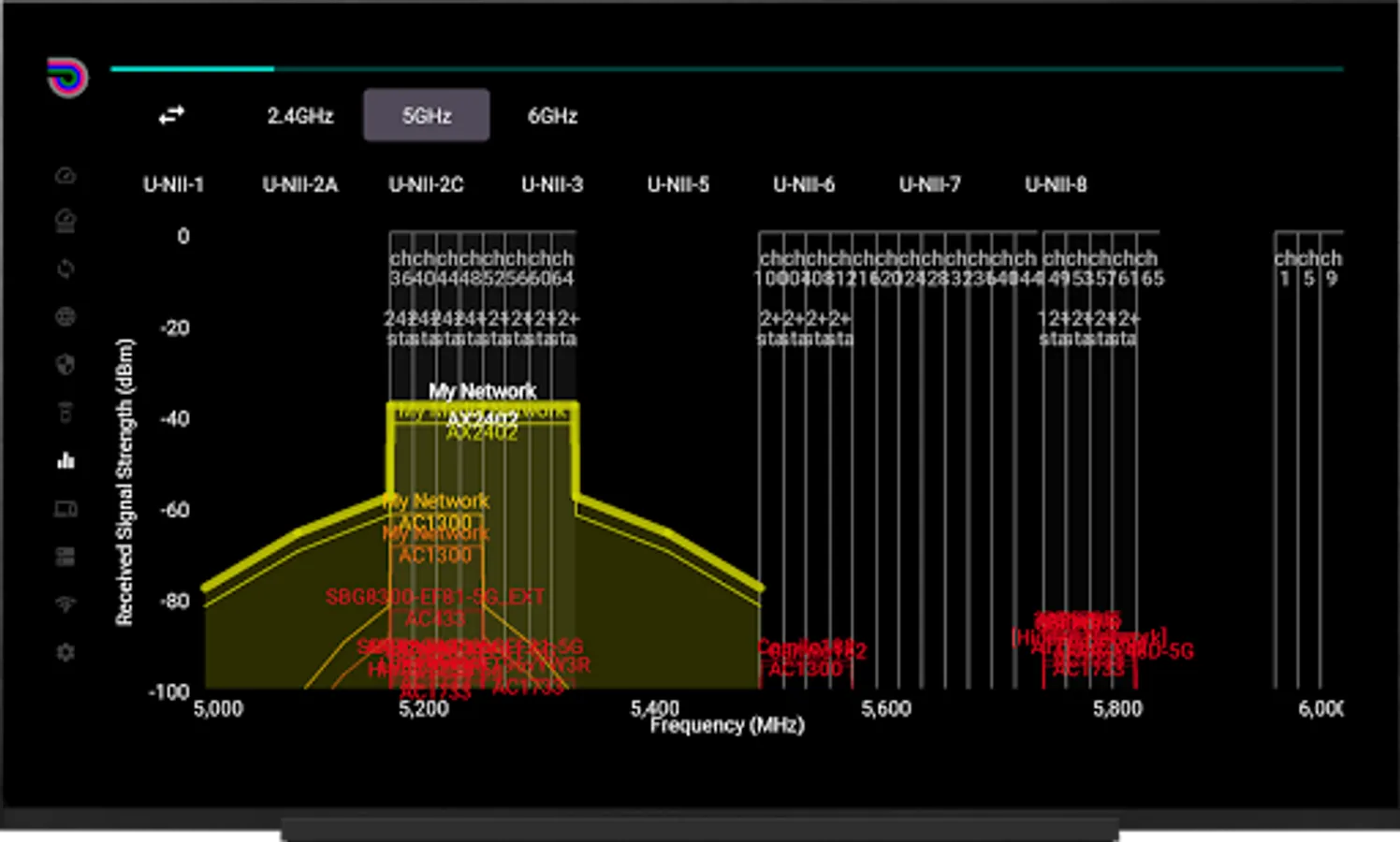The height and width of the screenshot is (842, 1400).
Task: Switch to the 2.4GHz band tab
Action: pyautogui.click(x=300, y=116)
